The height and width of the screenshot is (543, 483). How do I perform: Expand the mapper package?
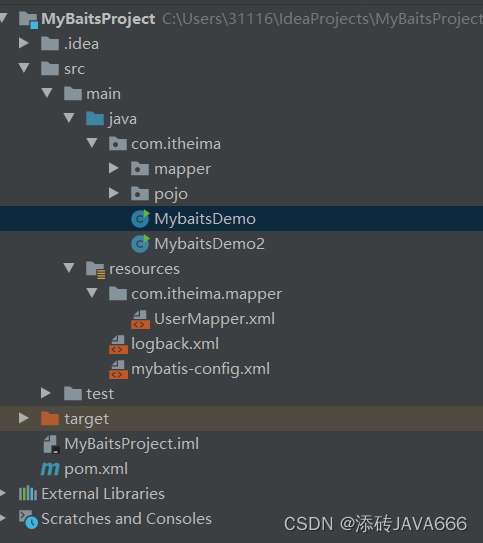coord(114,168)
